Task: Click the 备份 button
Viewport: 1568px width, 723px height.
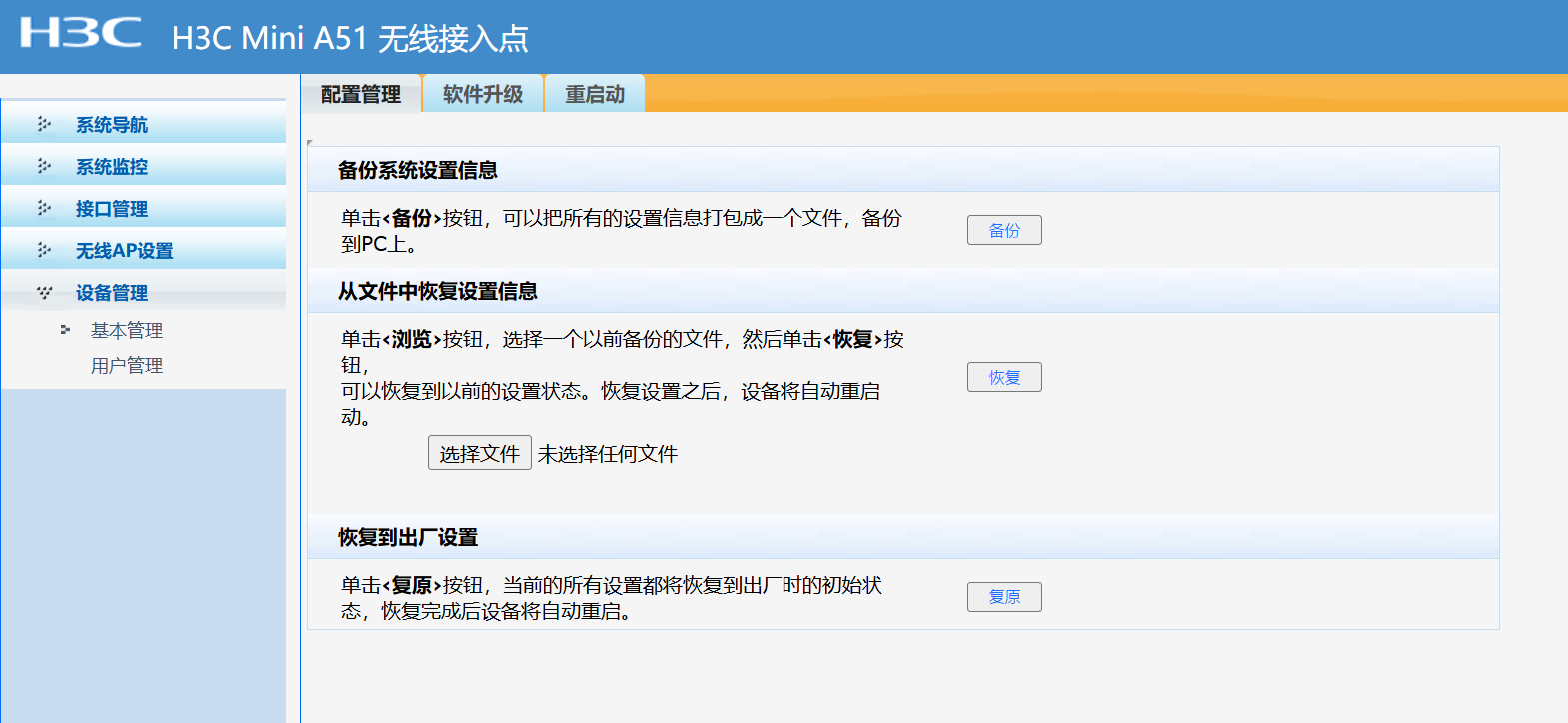Action: tap(1004, 230)
